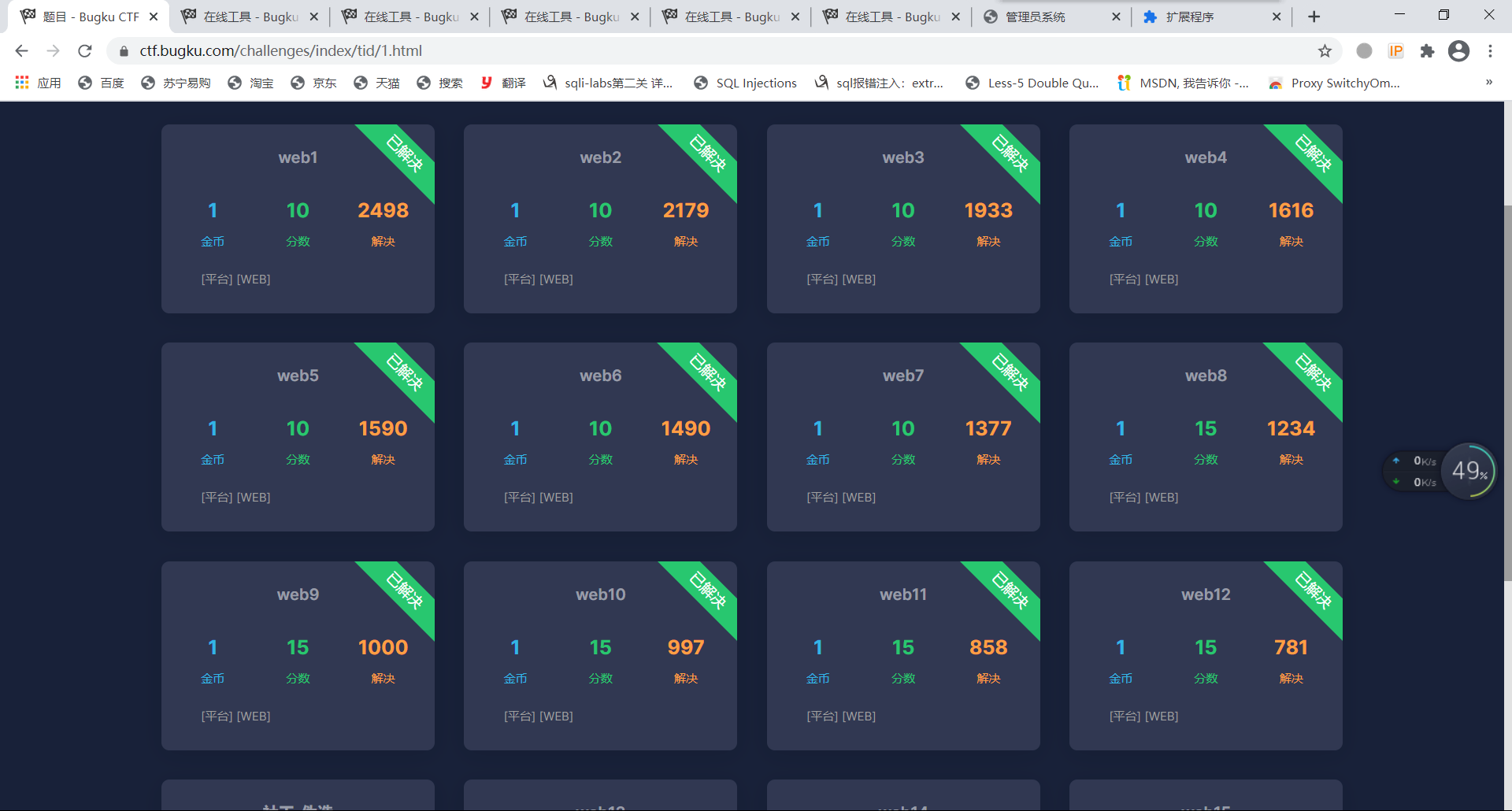Open a new browser tab
Screen dimensions: 1512x811
[x=1314, y=17]
